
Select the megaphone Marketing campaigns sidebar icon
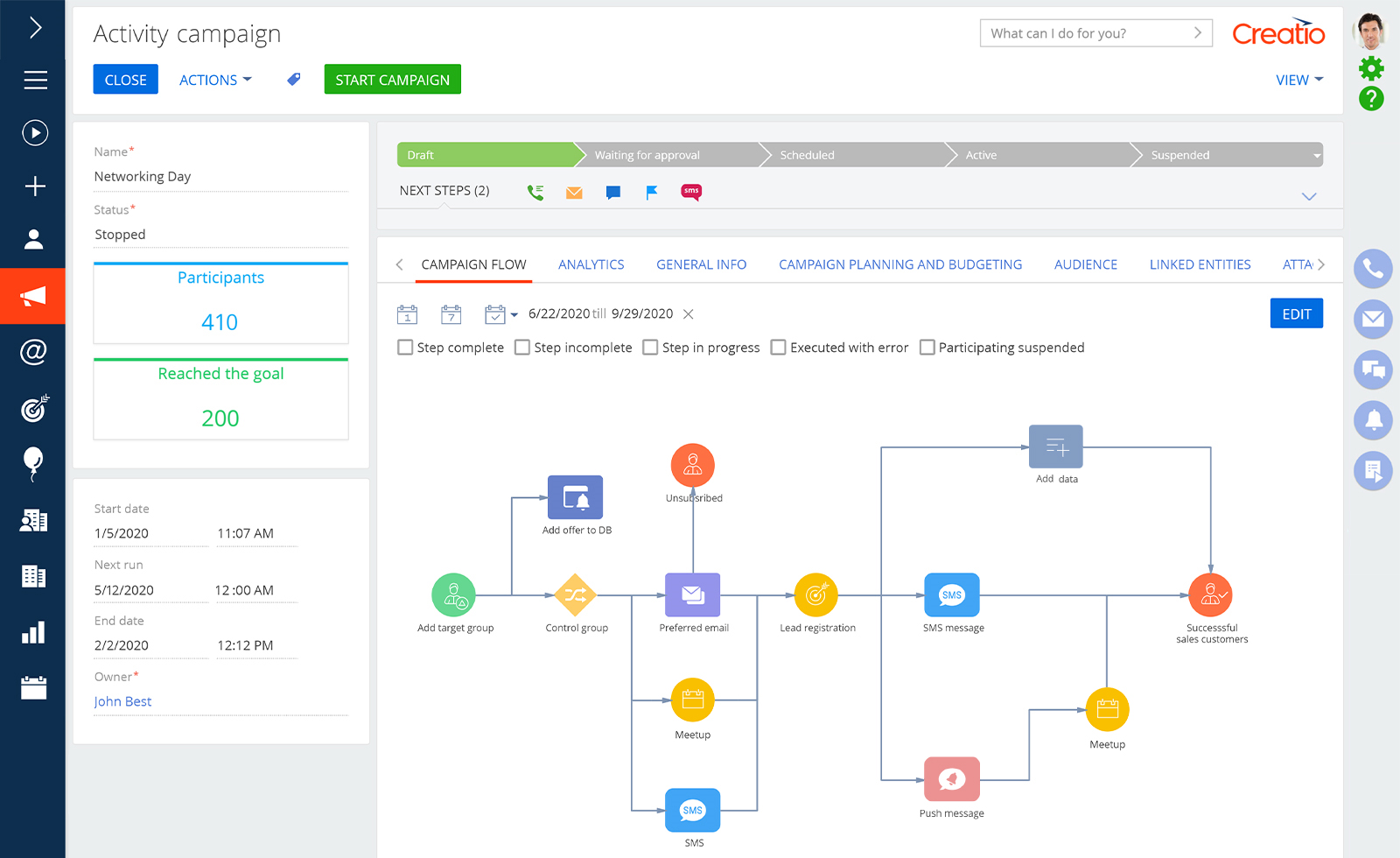pos(32,295)
